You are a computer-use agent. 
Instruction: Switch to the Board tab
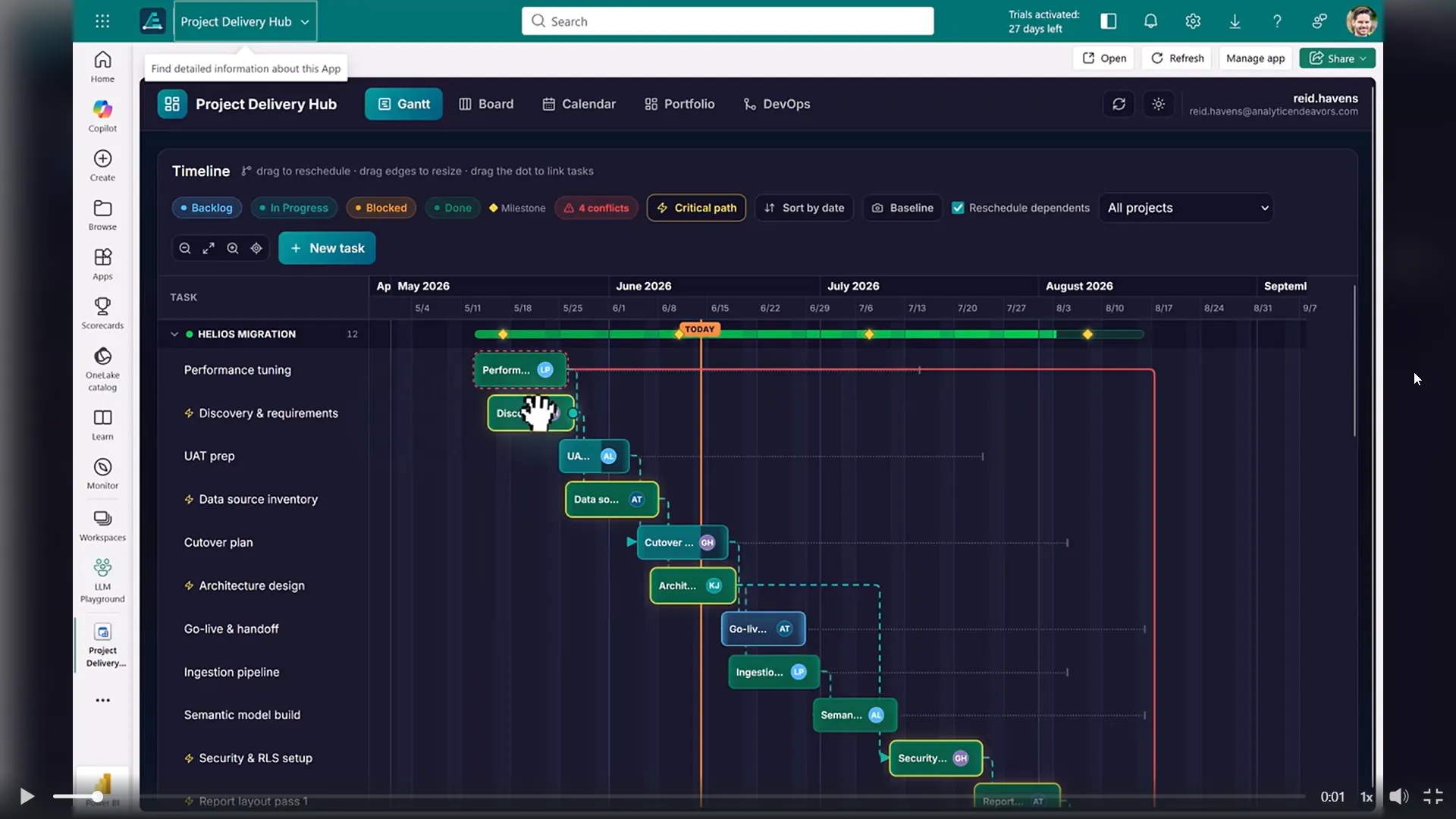tap(486, 104)
